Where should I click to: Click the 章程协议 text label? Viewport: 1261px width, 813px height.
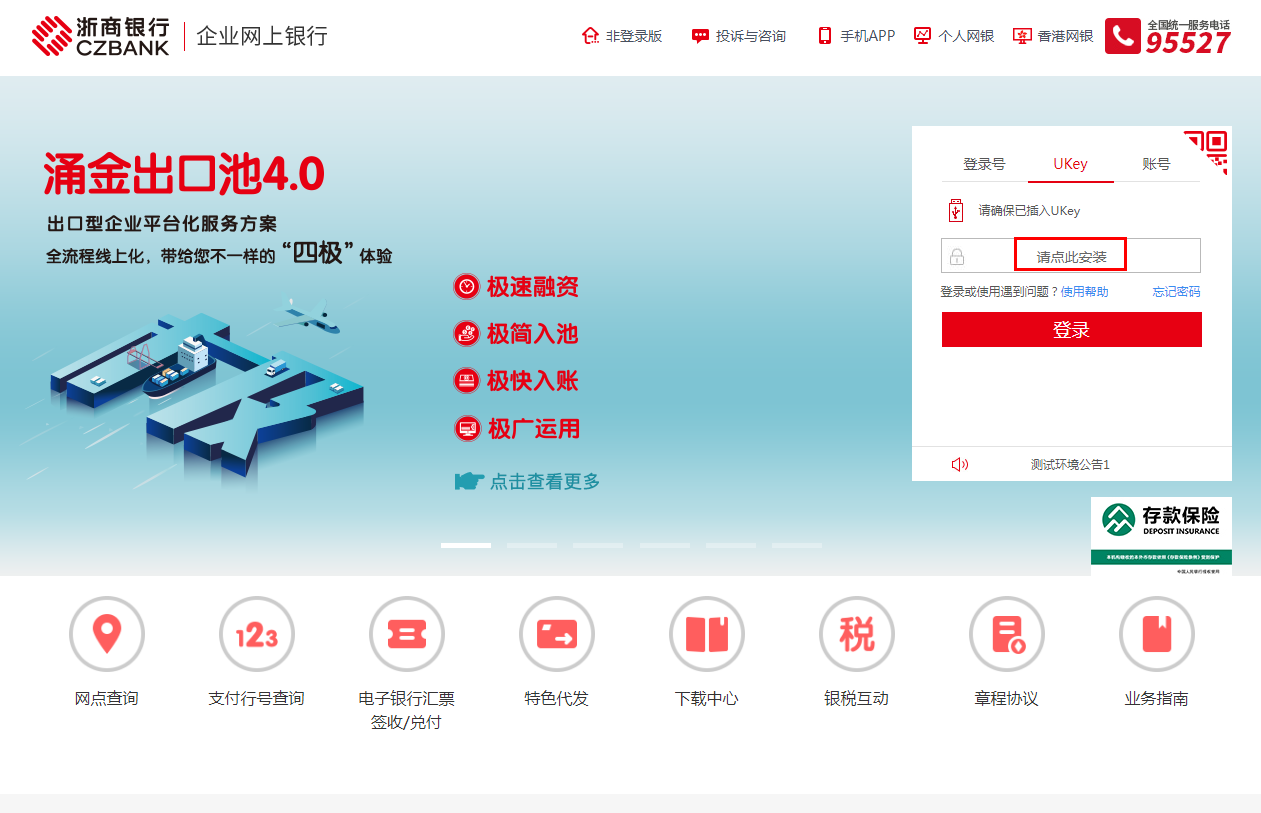tap(1007, 698)
